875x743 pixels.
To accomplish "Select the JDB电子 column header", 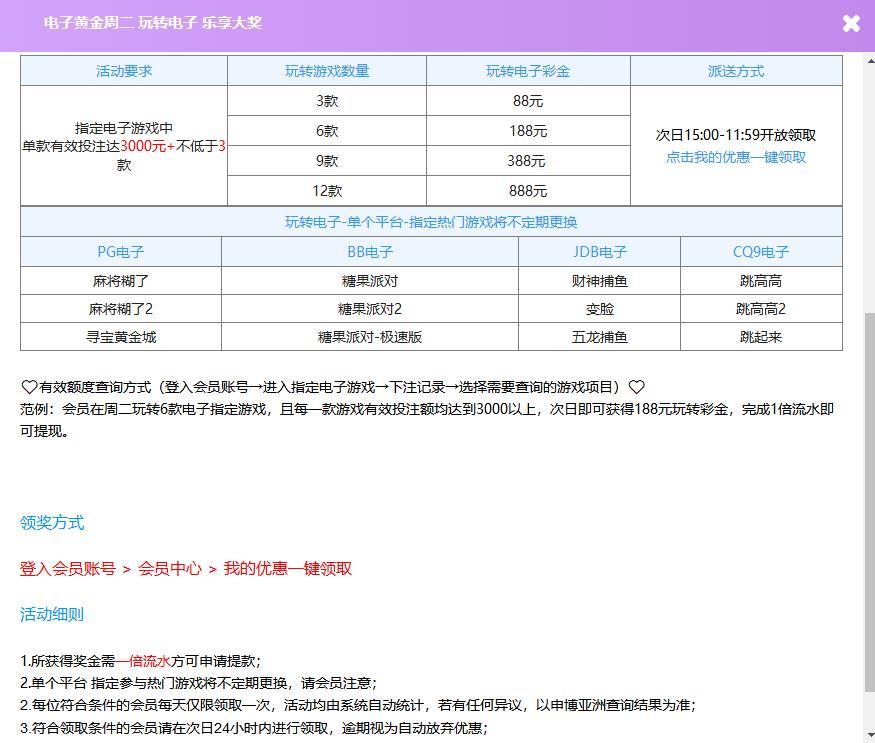I will 599,252.
